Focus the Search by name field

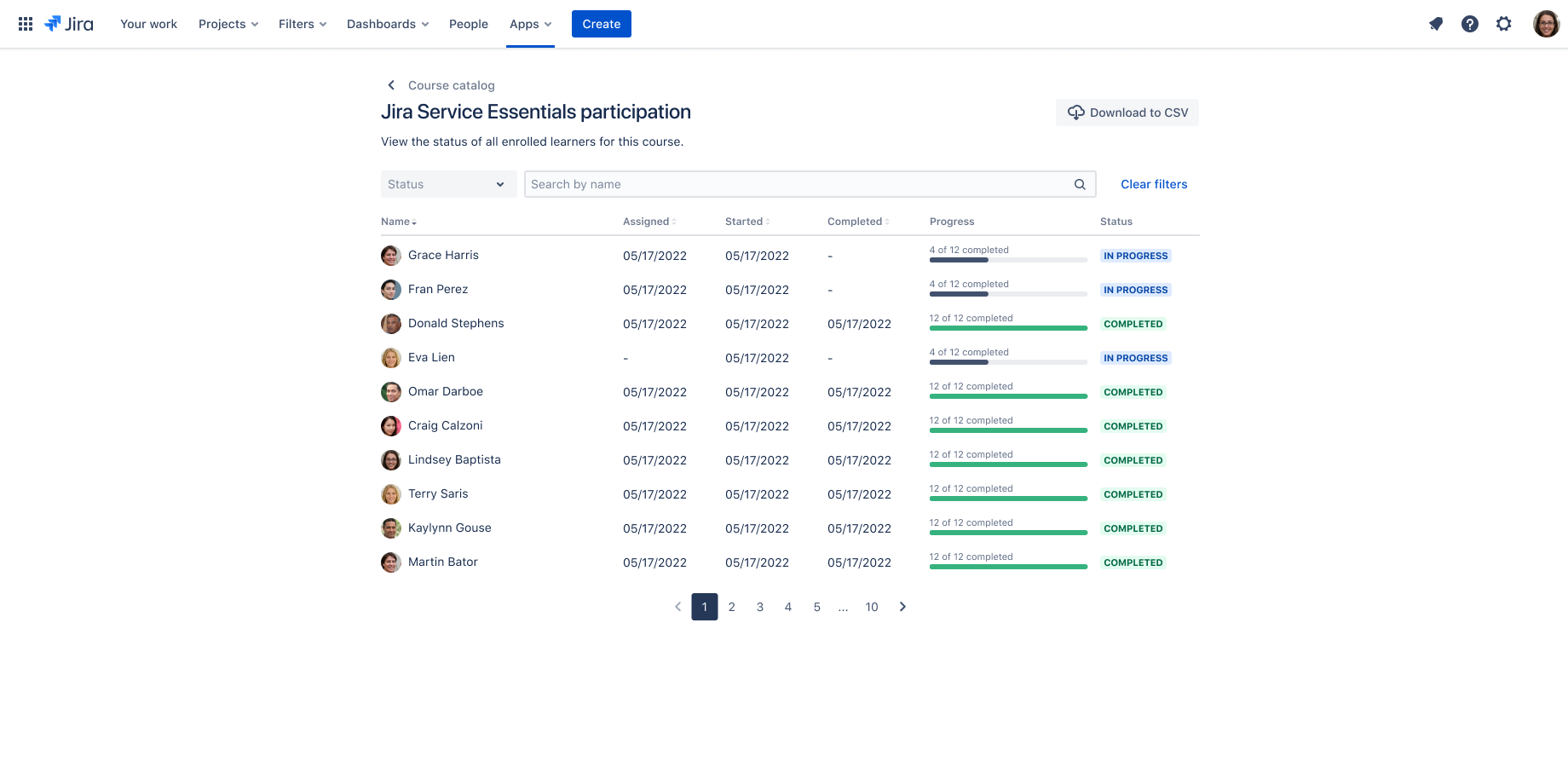click(810, 184)
